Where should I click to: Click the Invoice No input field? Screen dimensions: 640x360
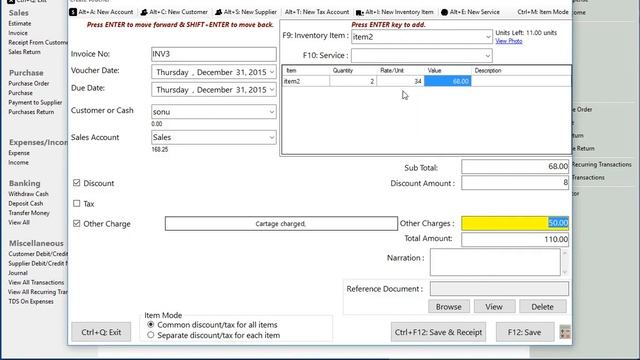point(213,54)
